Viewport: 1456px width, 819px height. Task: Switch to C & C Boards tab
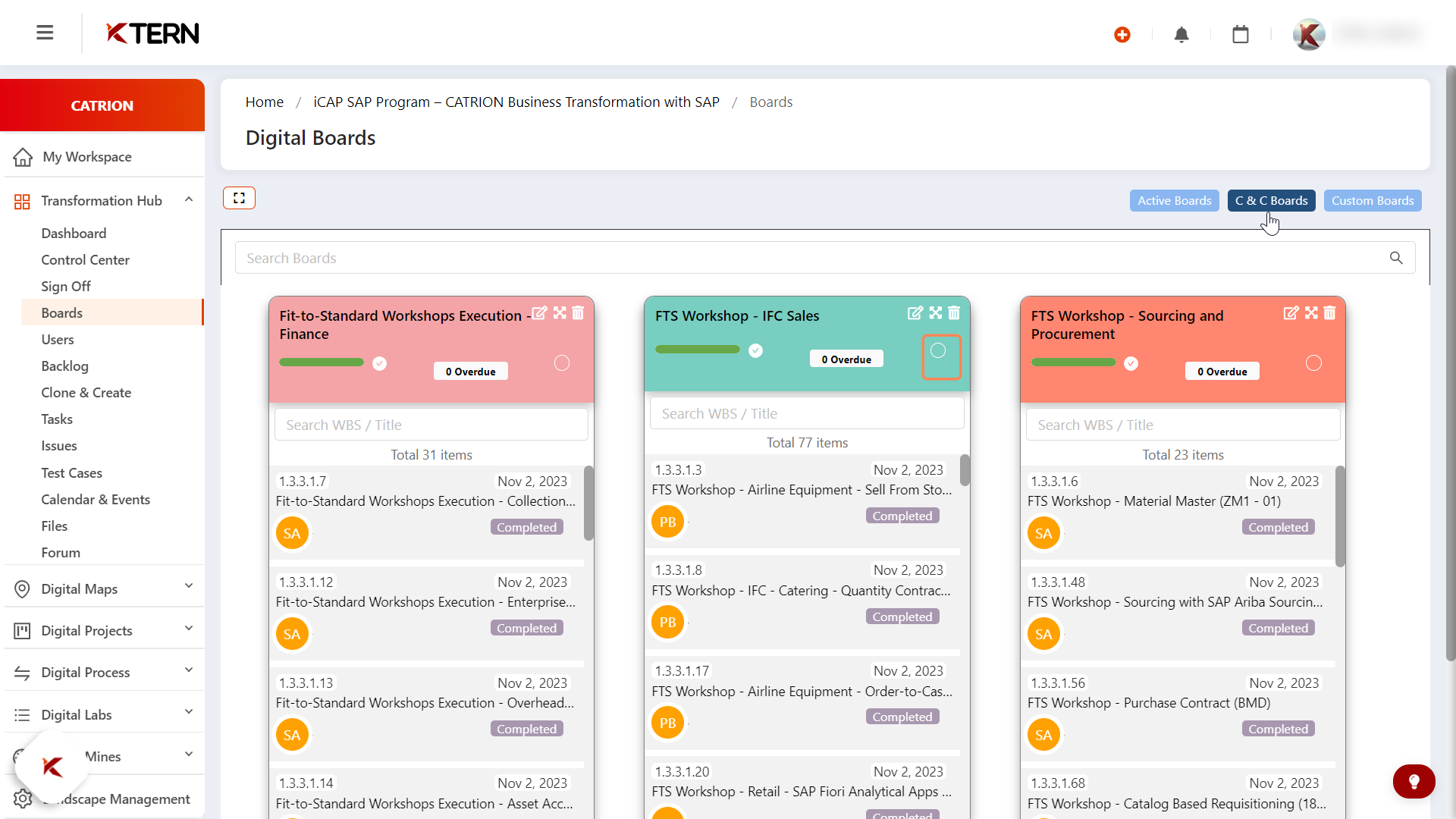(x=1271, y=200)
